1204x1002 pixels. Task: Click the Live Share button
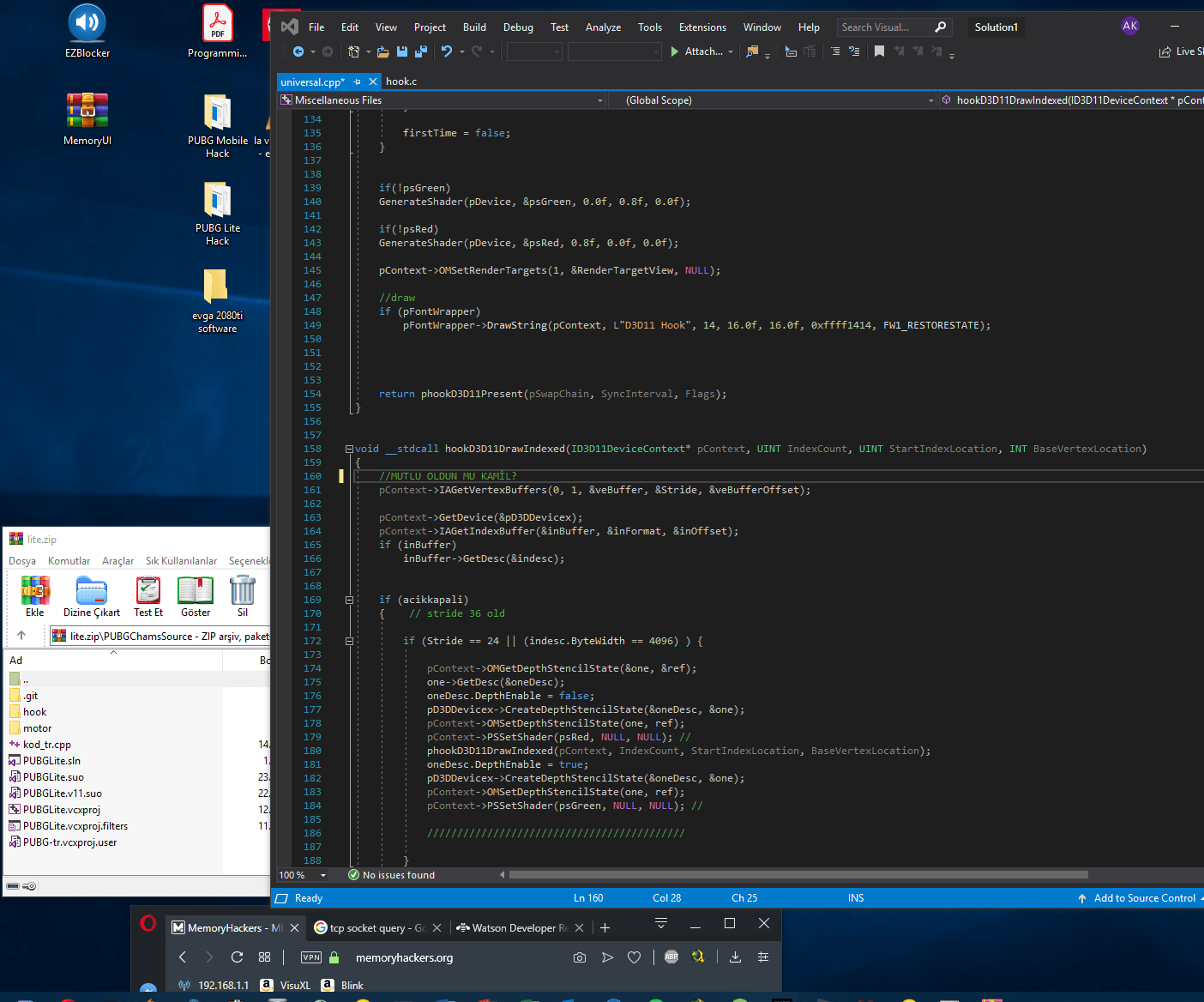tap(1181, 51)
